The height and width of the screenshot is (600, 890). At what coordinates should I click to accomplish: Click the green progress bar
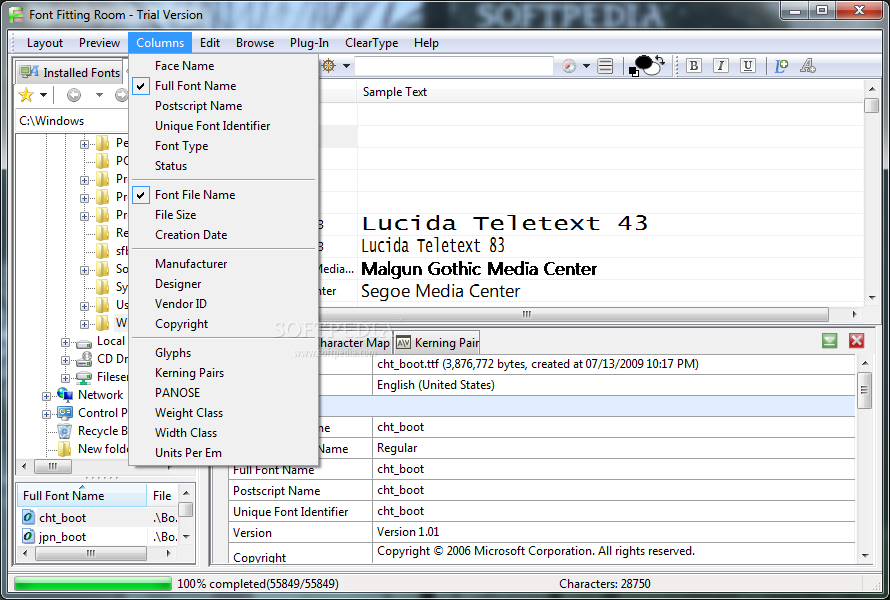(x=92, y=584)
